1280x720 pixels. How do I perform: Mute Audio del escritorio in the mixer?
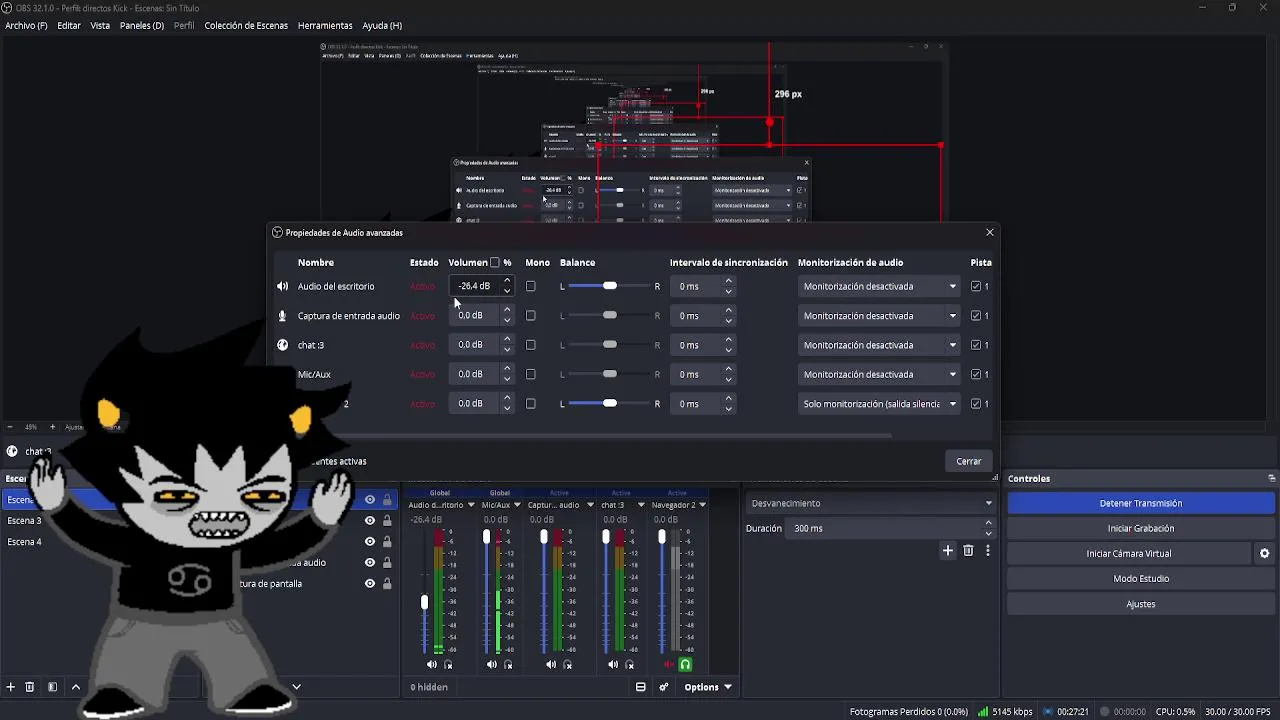click(432, 664)
